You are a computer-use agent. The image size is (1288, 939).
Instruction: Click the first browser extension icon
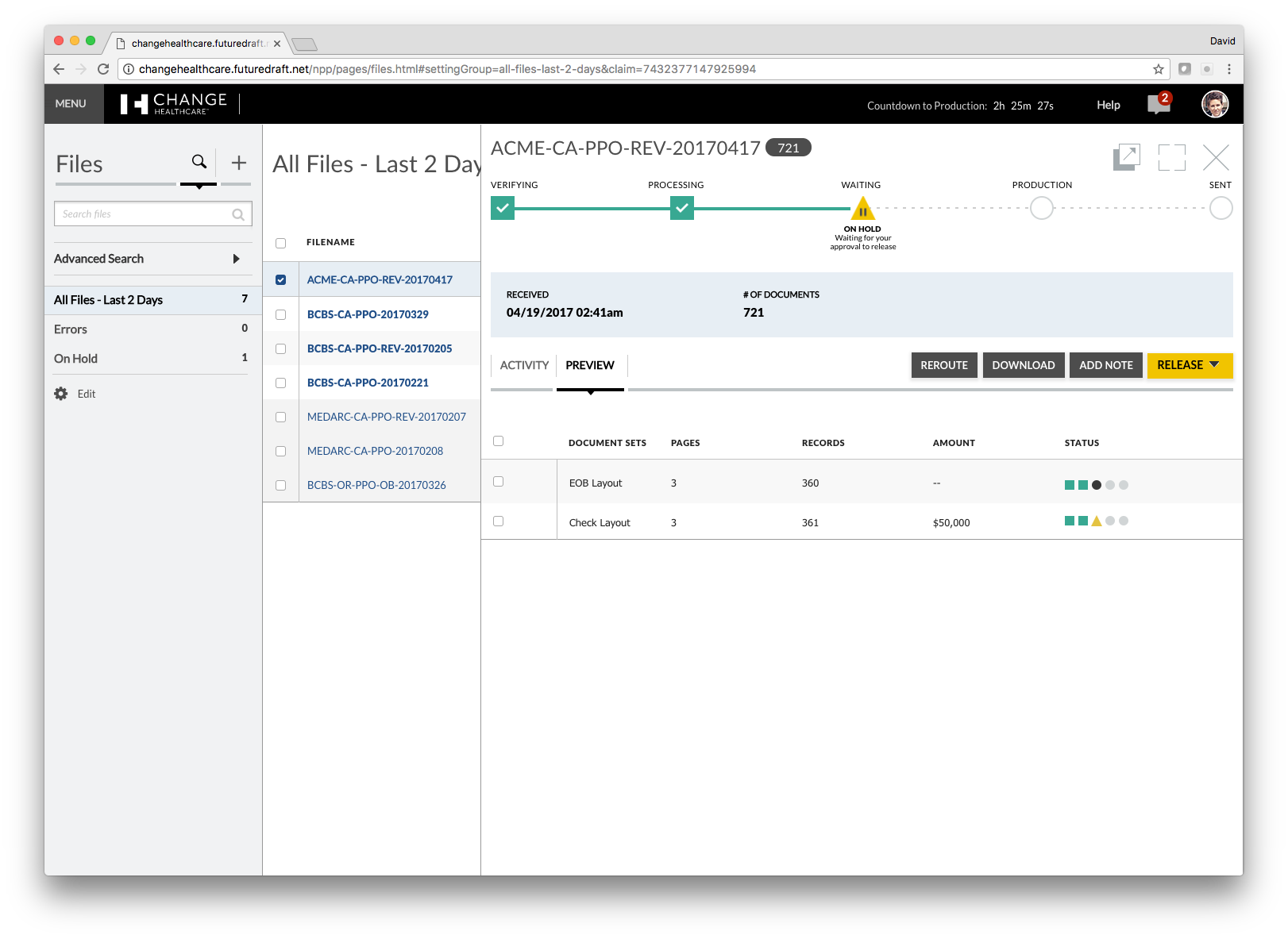tap(1185, 69)
